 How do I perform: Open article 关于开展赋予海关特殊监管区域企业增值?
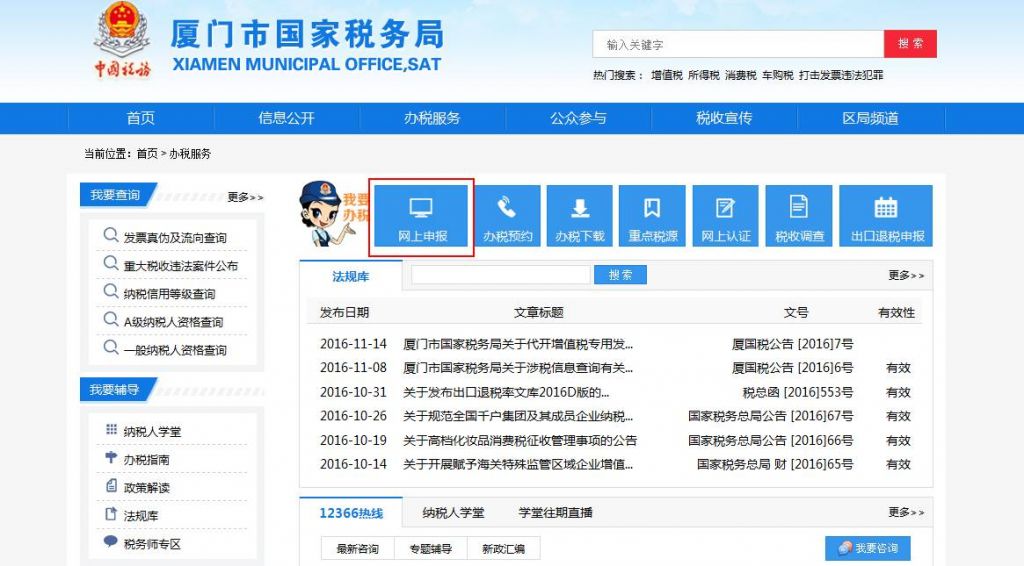(518, 465)
